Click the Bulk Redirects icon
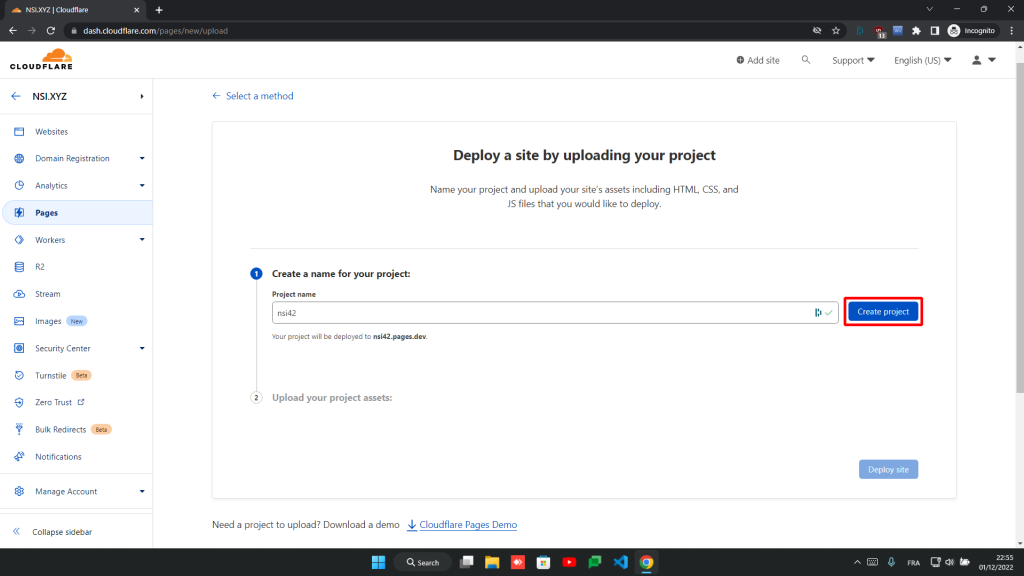 coord(19,429)
